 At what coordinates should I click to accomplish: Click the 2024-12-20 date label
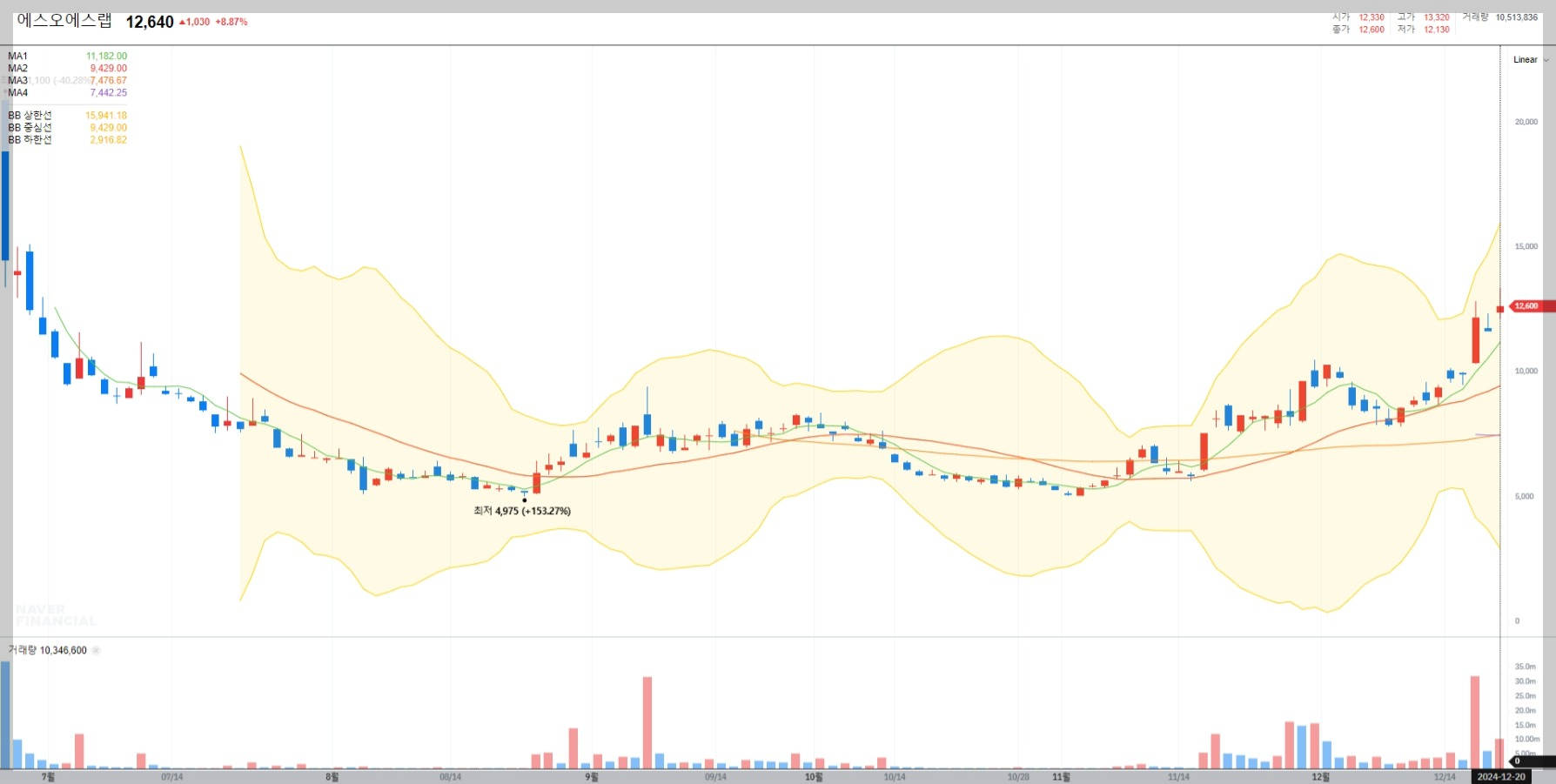[x=1501, y=777]
